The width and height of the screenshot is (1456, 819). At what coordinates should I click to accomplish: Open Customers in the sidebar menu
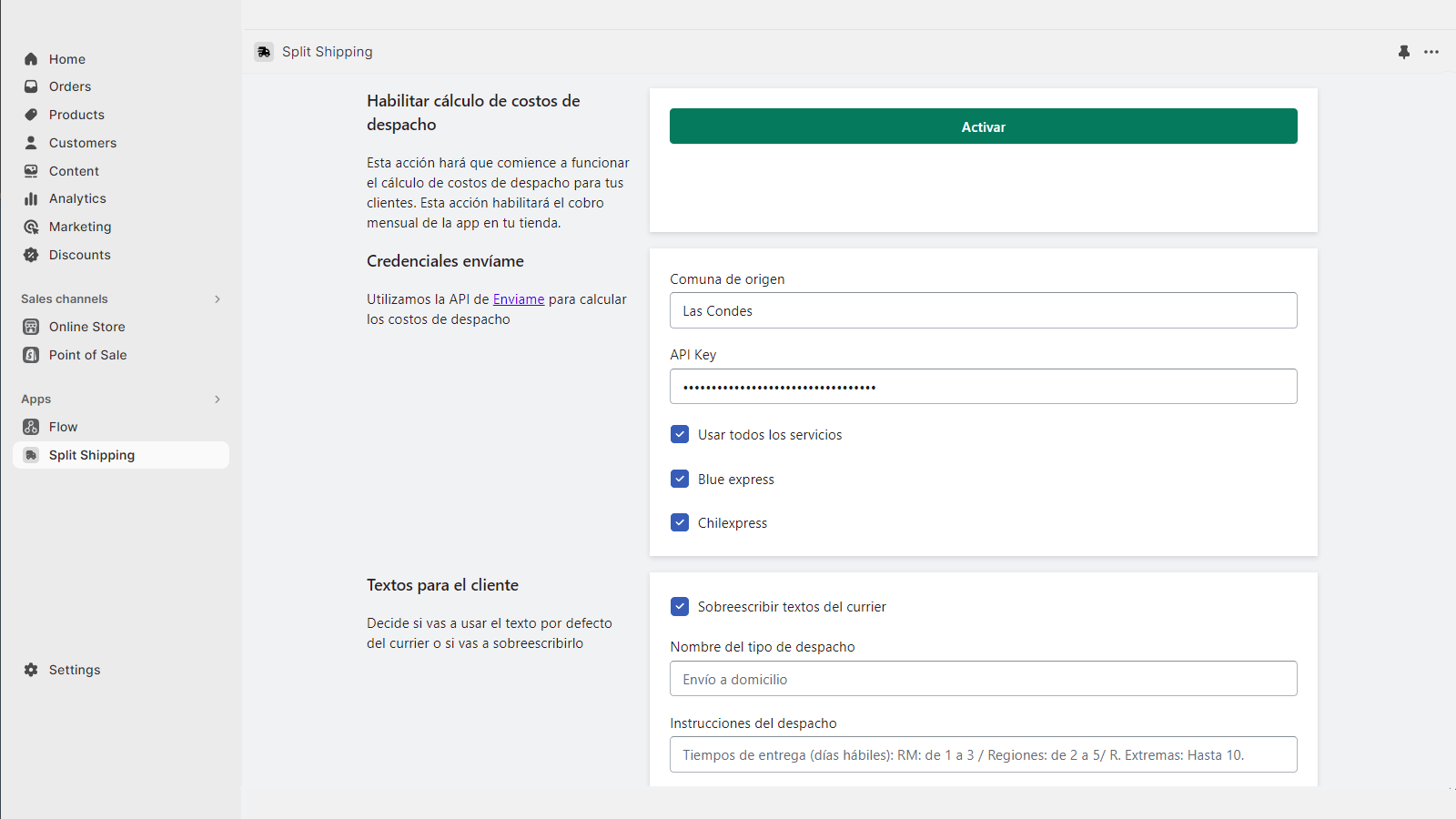82,143
